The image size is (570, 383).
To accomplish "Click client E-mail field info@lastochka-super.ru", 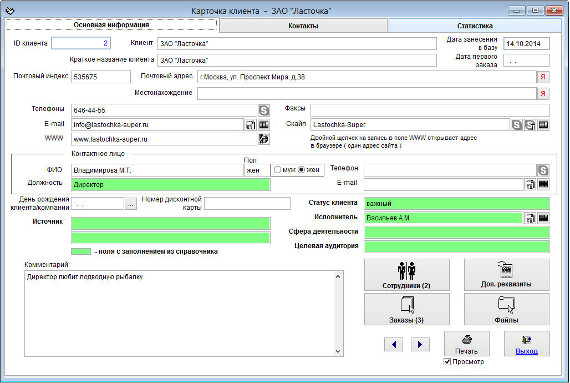I will [157, 125].
